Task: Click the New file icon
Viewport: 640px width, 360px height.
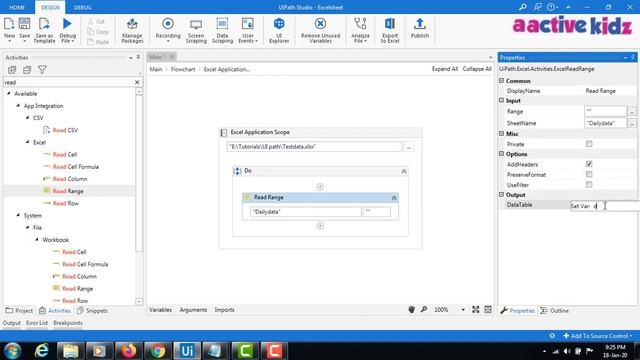Action: pos(9,29)
